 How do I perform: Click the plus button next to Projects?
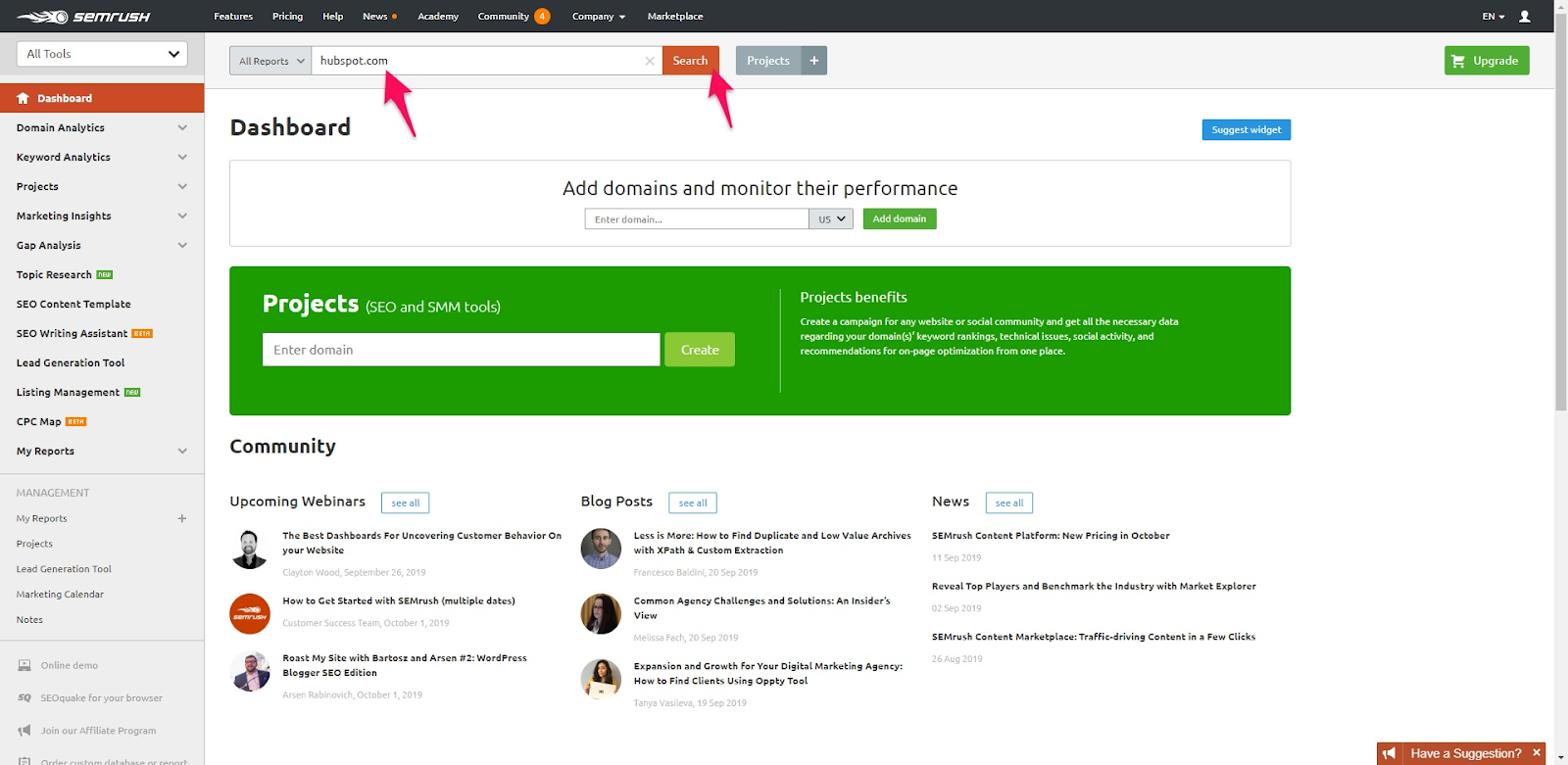(814, 61)
